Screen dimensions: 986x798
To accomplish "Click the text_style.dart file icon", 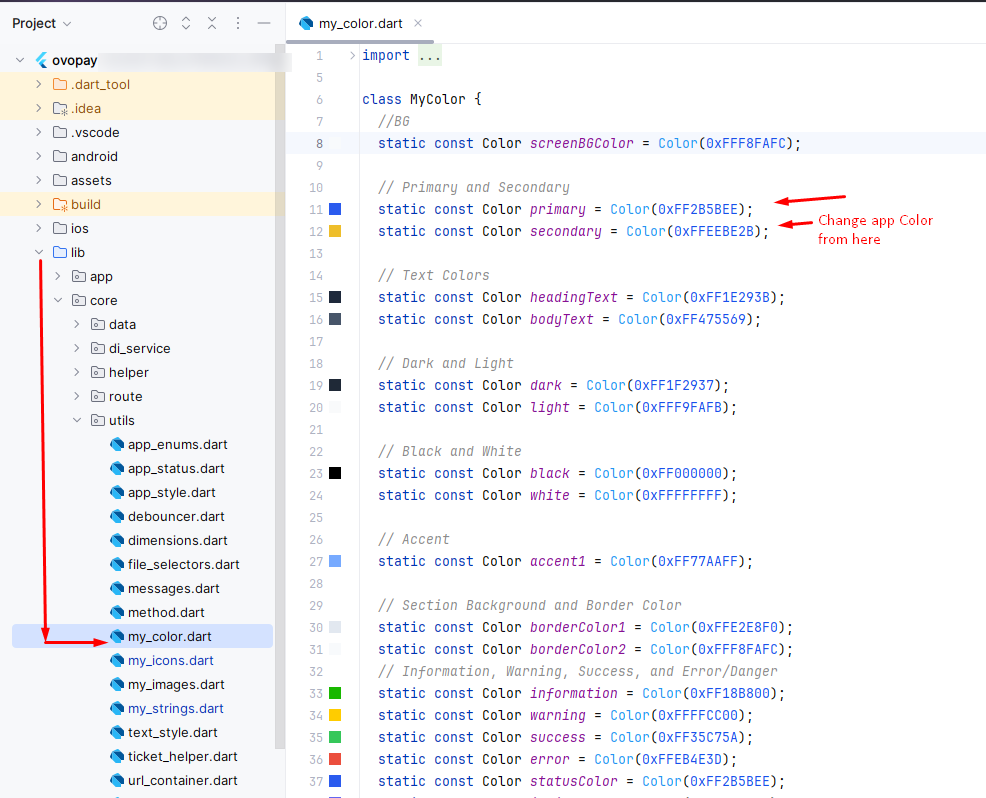I will 117,733.
